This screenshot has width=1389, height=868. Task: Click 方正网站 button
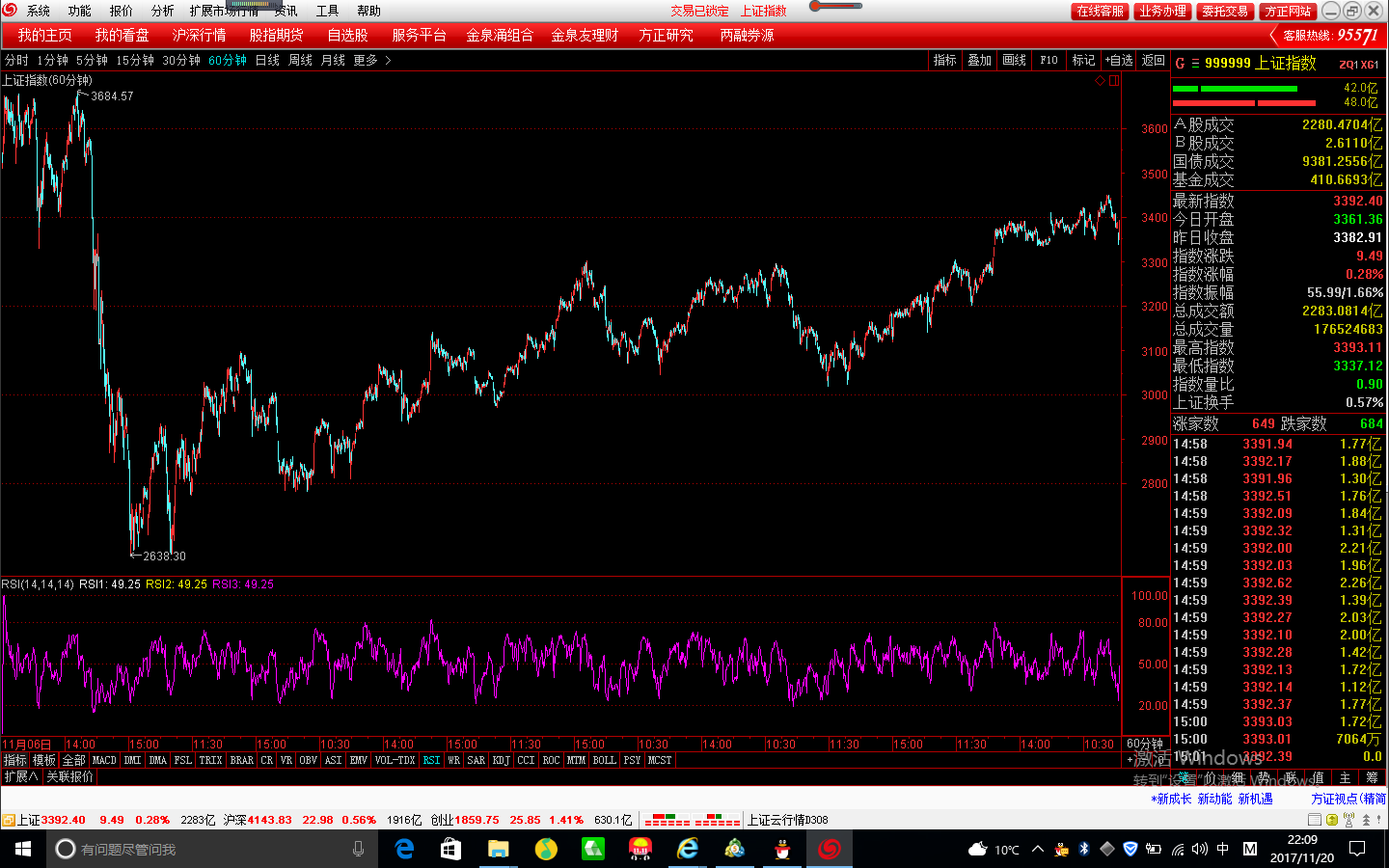(x=1288, y=11)
